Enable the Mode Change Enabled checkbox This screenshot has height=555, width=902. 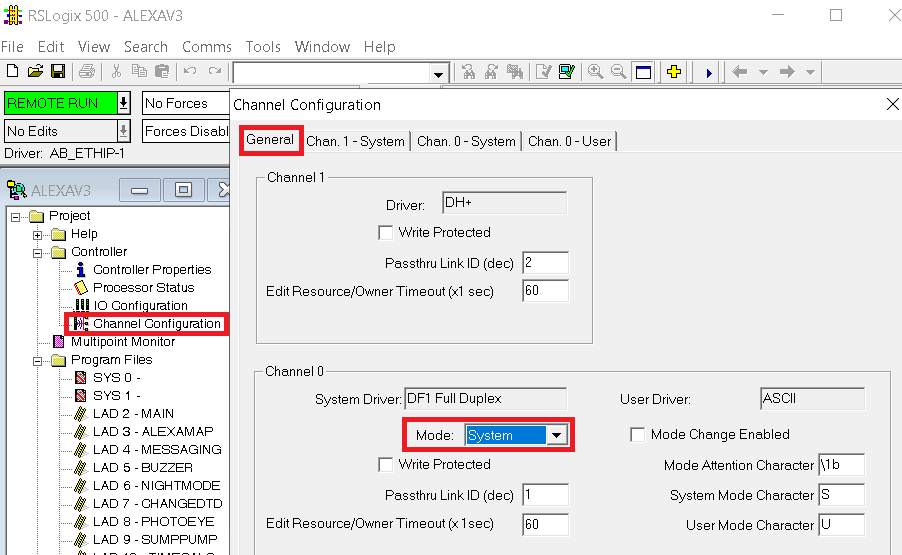tap(637, 434)
